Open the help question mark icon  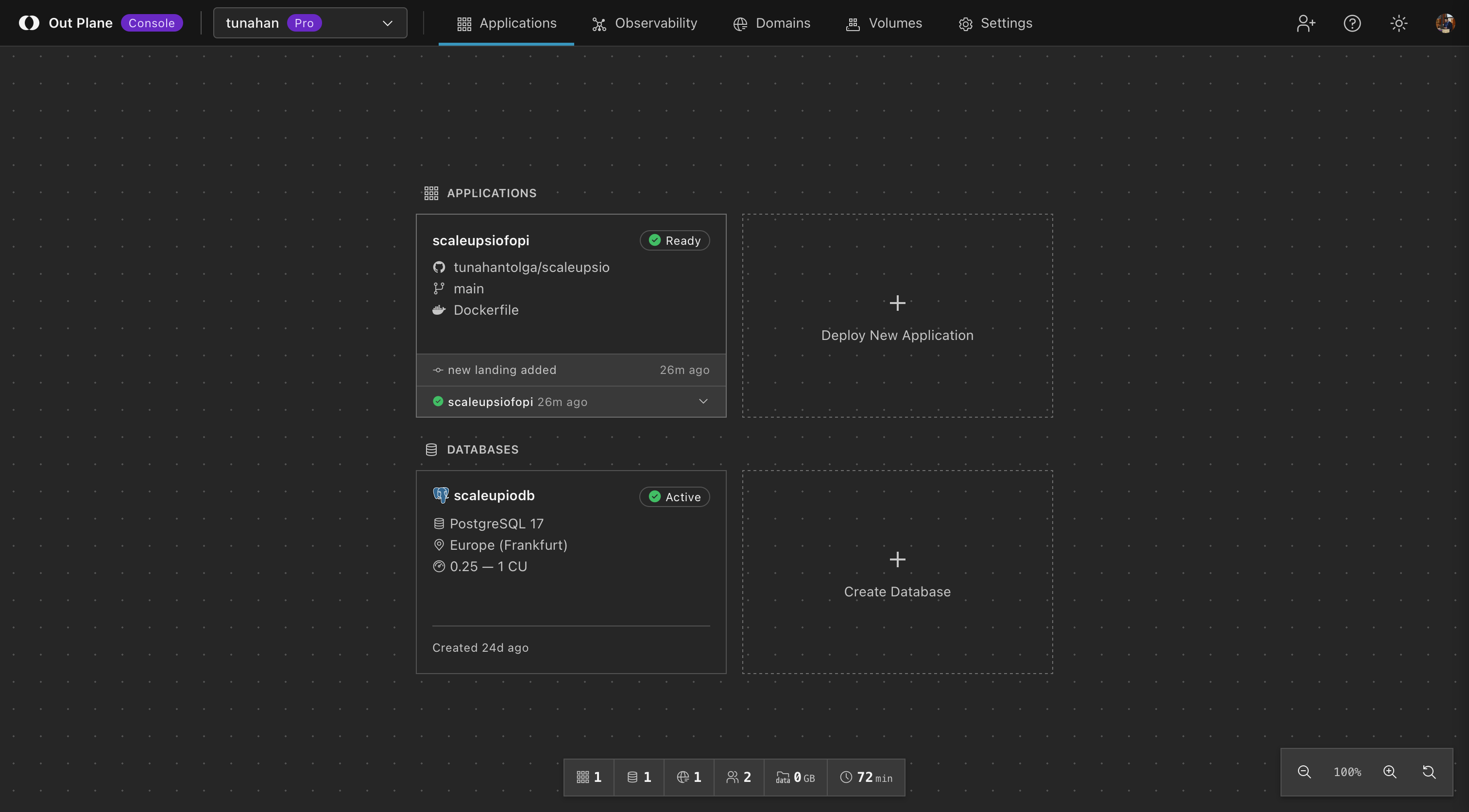[x=1352, y=23]
